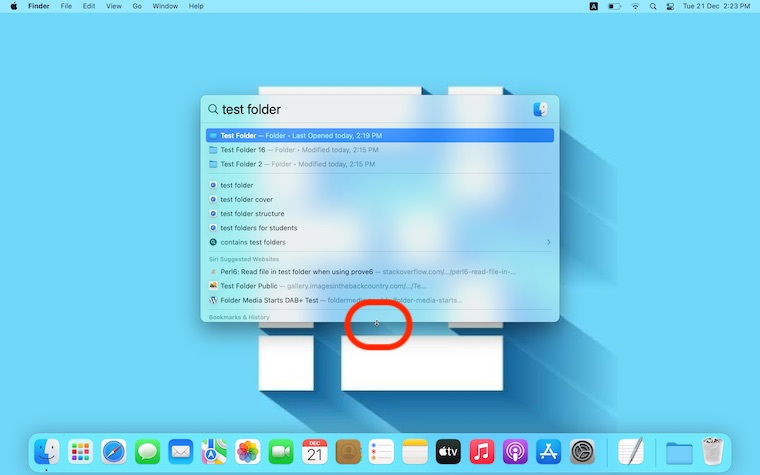Launch Music app from the Dock

(x=482, y=452)
